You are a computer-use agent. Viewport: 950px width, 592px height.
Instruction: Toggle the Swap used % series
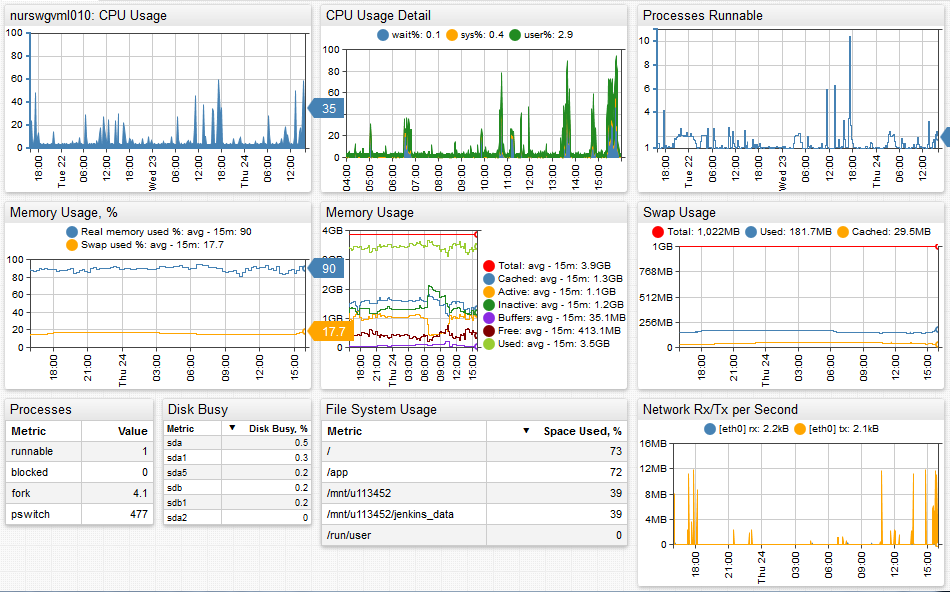point(71,245)
